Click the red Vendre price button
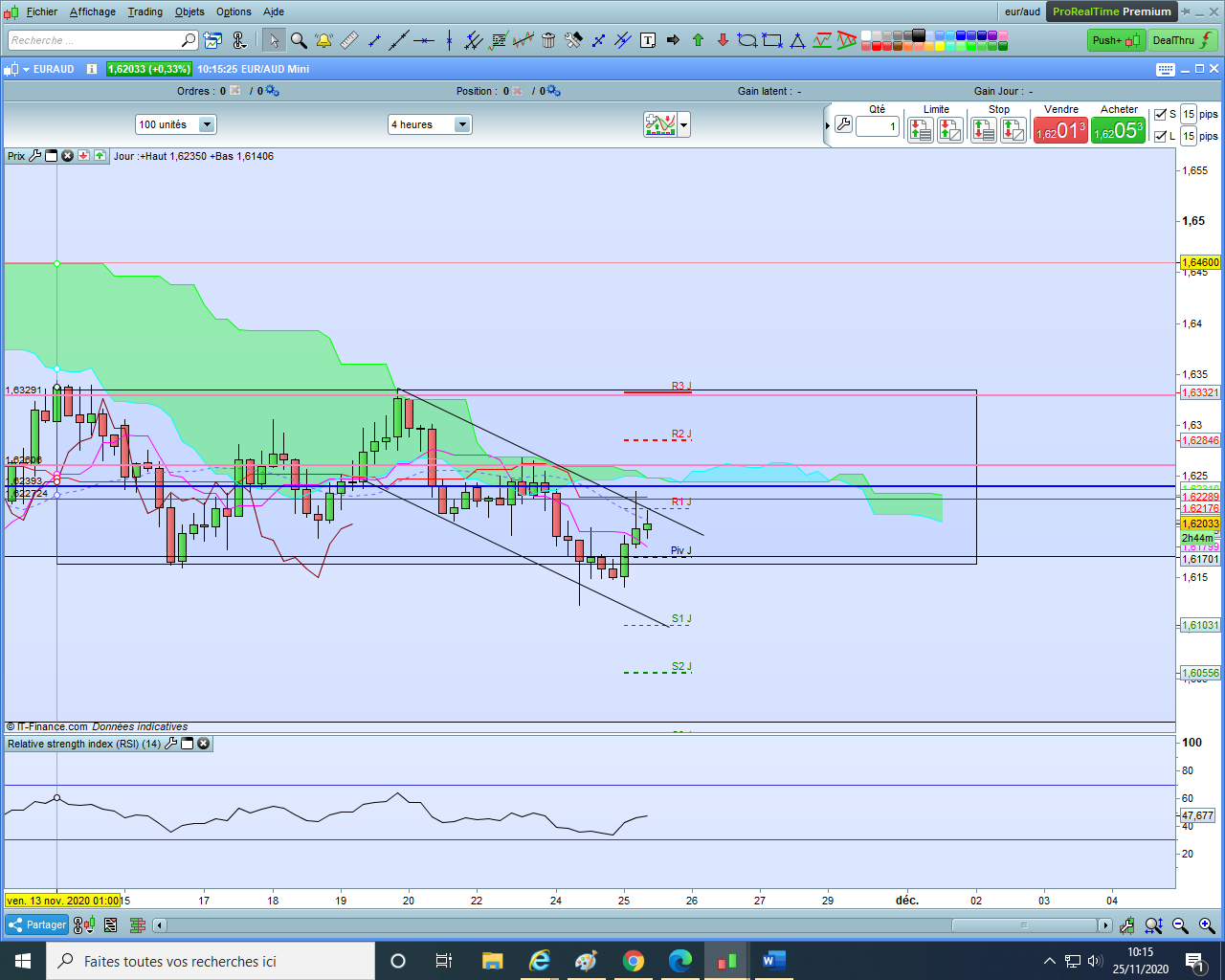Screen dimensions: 1225x980 tap(1060, 130)
